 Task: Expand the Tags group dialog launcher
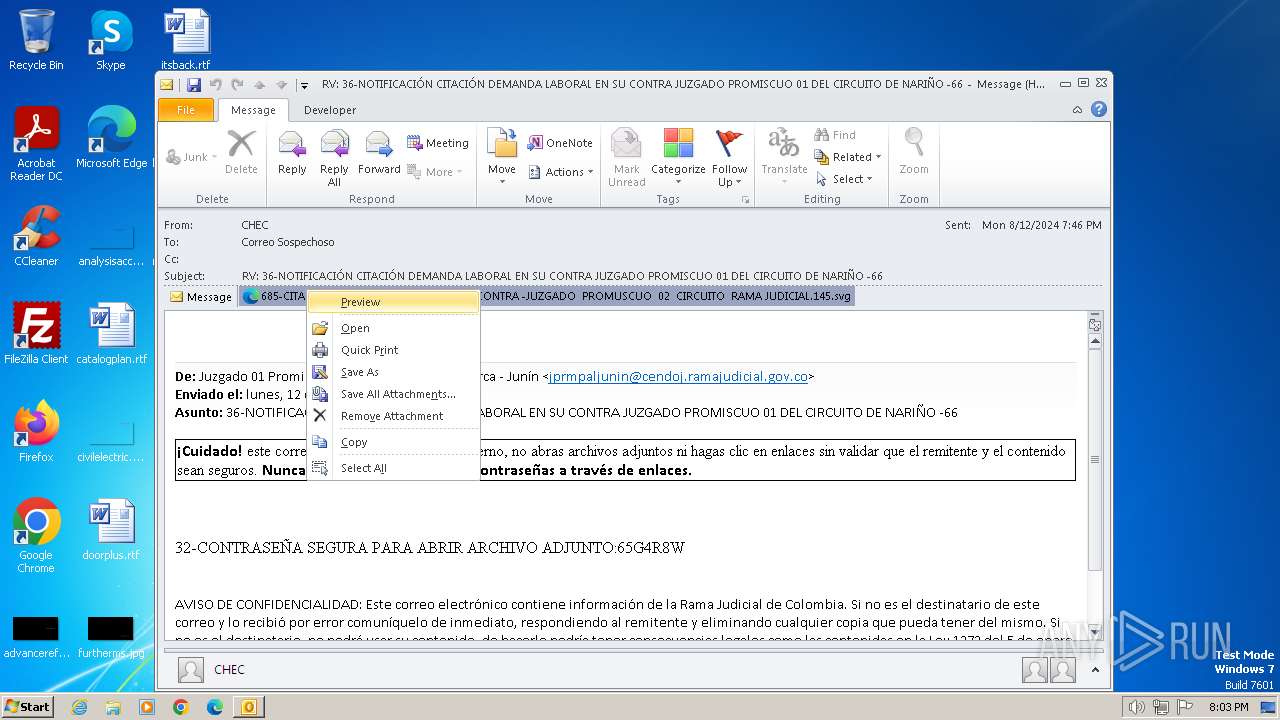[745, 200]
